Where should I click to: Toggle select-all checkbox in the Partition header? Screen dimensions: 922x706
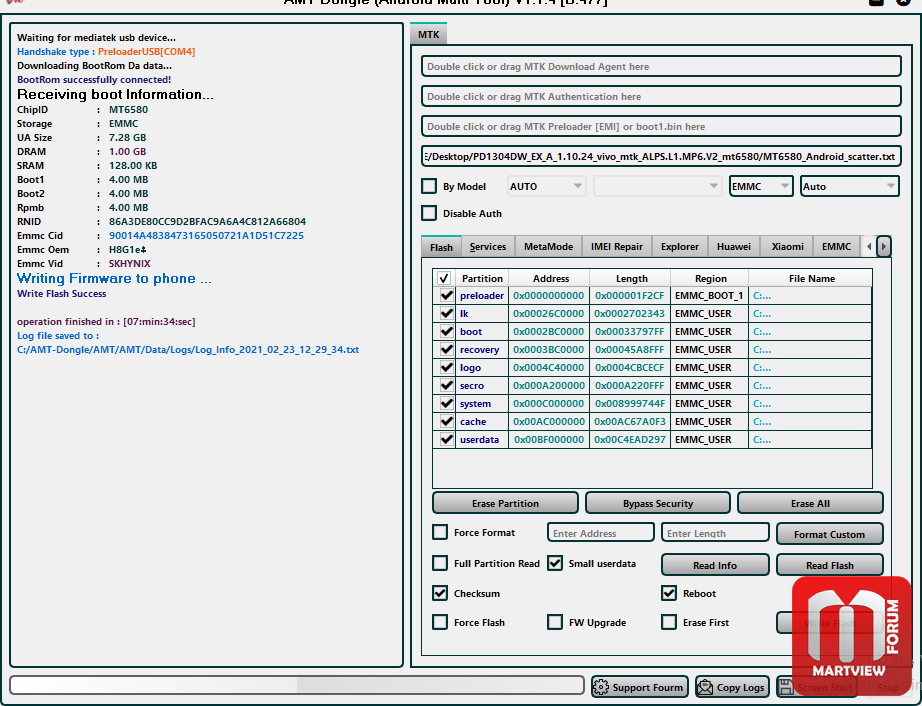tap(444, 278)
